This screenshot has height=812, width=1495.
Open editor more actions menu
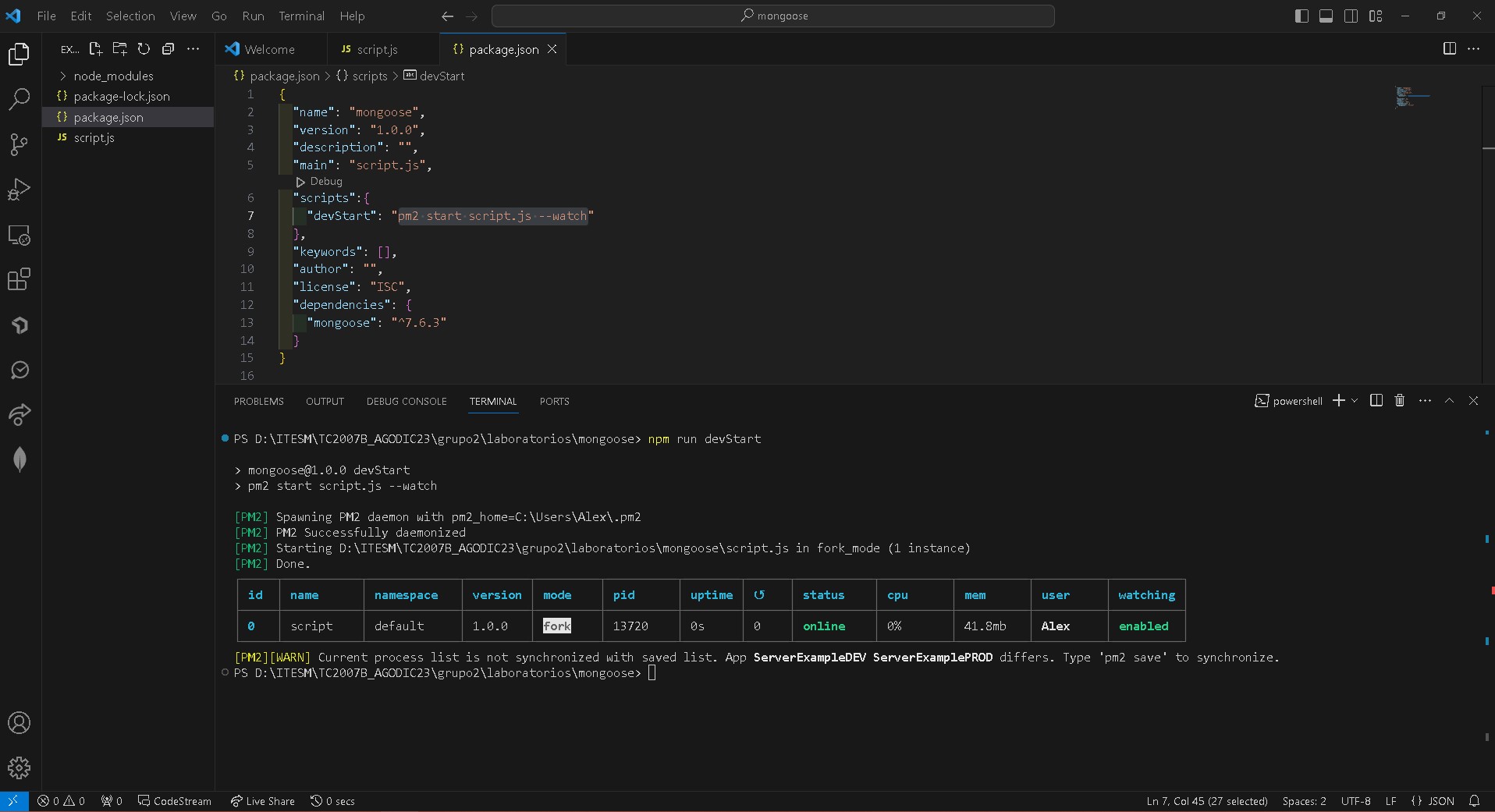coord(1474,48)
